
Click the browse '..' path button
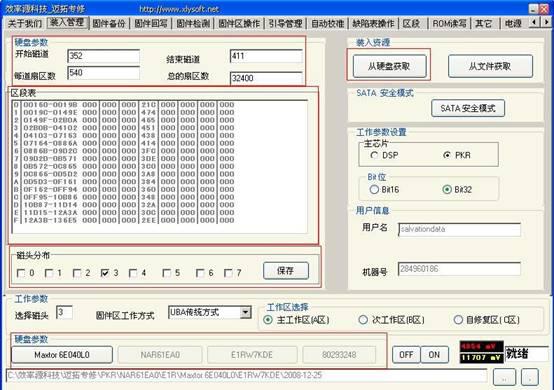[x=504, y=377]
